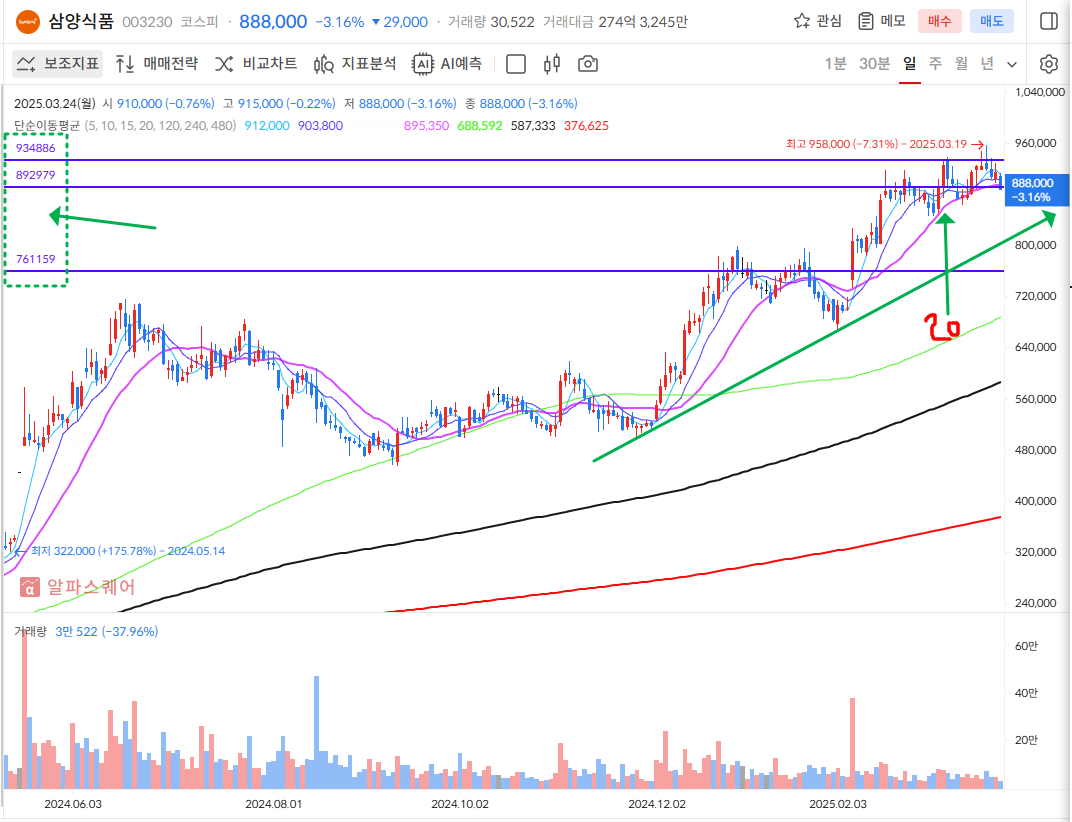Viewport: 1072px width, 822px height.
Task: Click the red 480-day average value 376,625
Action: point(586,126)
